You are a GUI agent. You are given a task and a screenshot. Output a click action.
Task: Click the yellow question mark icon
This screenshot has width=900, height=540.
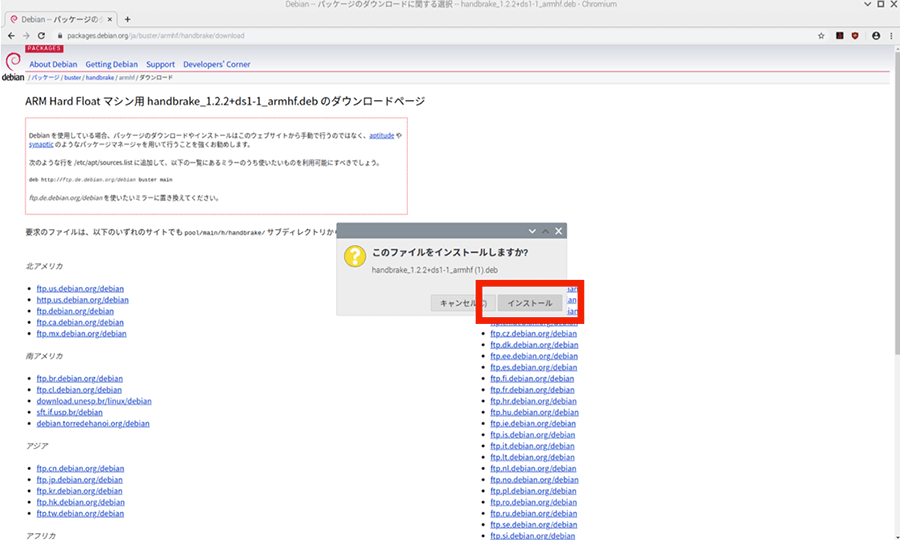(355, 256)
